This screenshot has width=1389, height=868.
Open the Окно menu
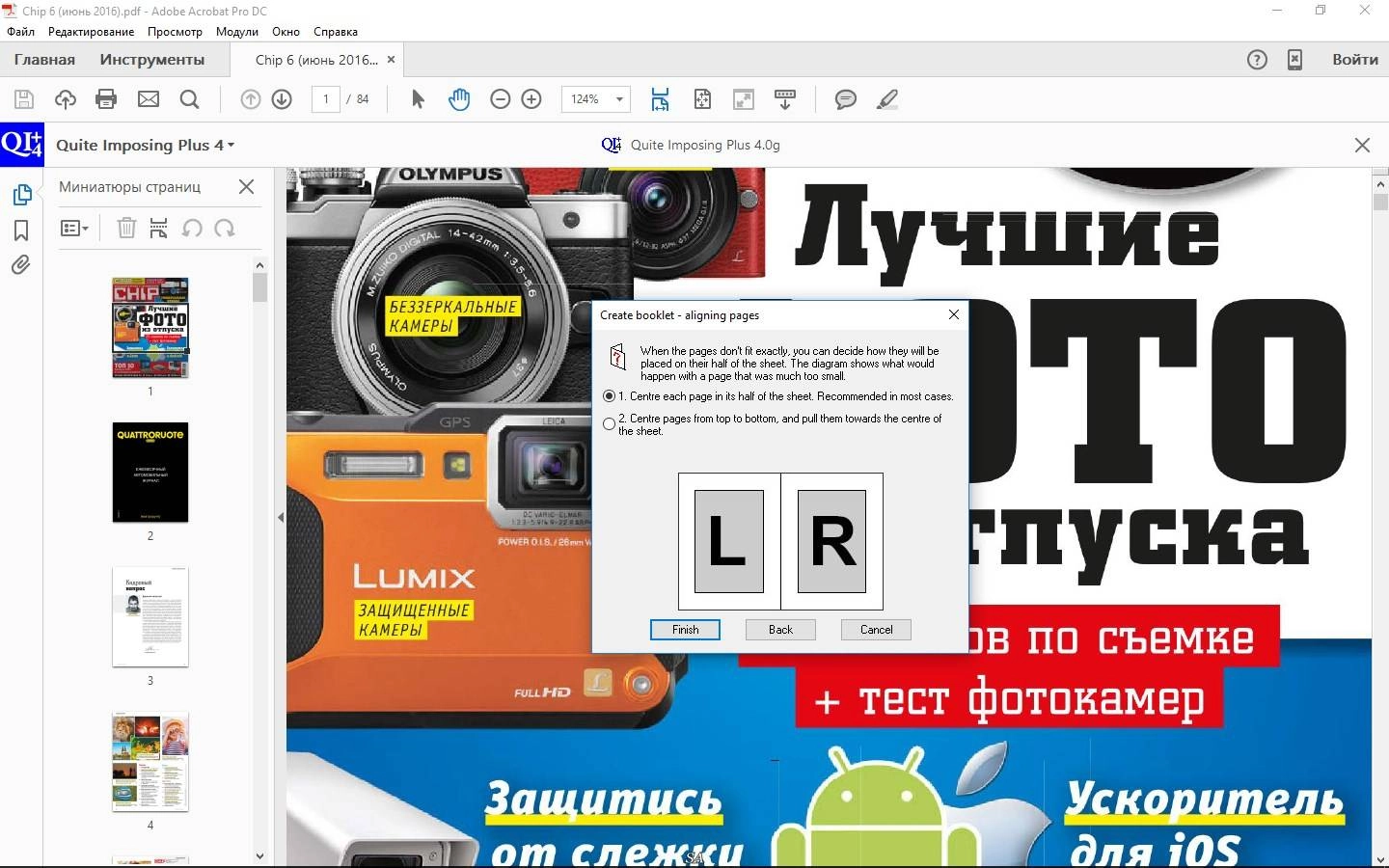coord(286,32)
